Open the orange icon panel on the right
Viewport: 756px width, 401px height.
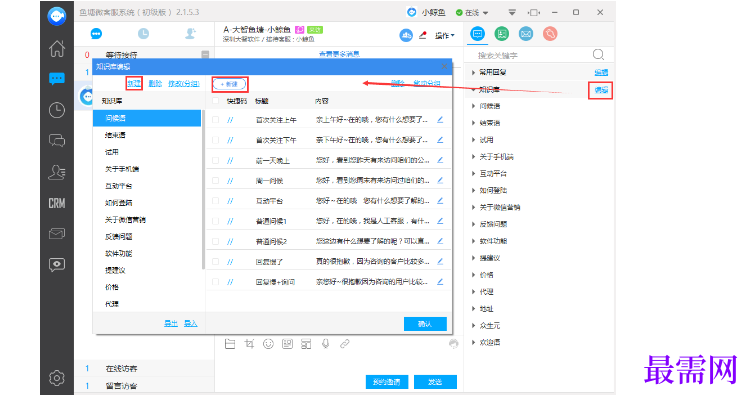(x=550, y=34)
